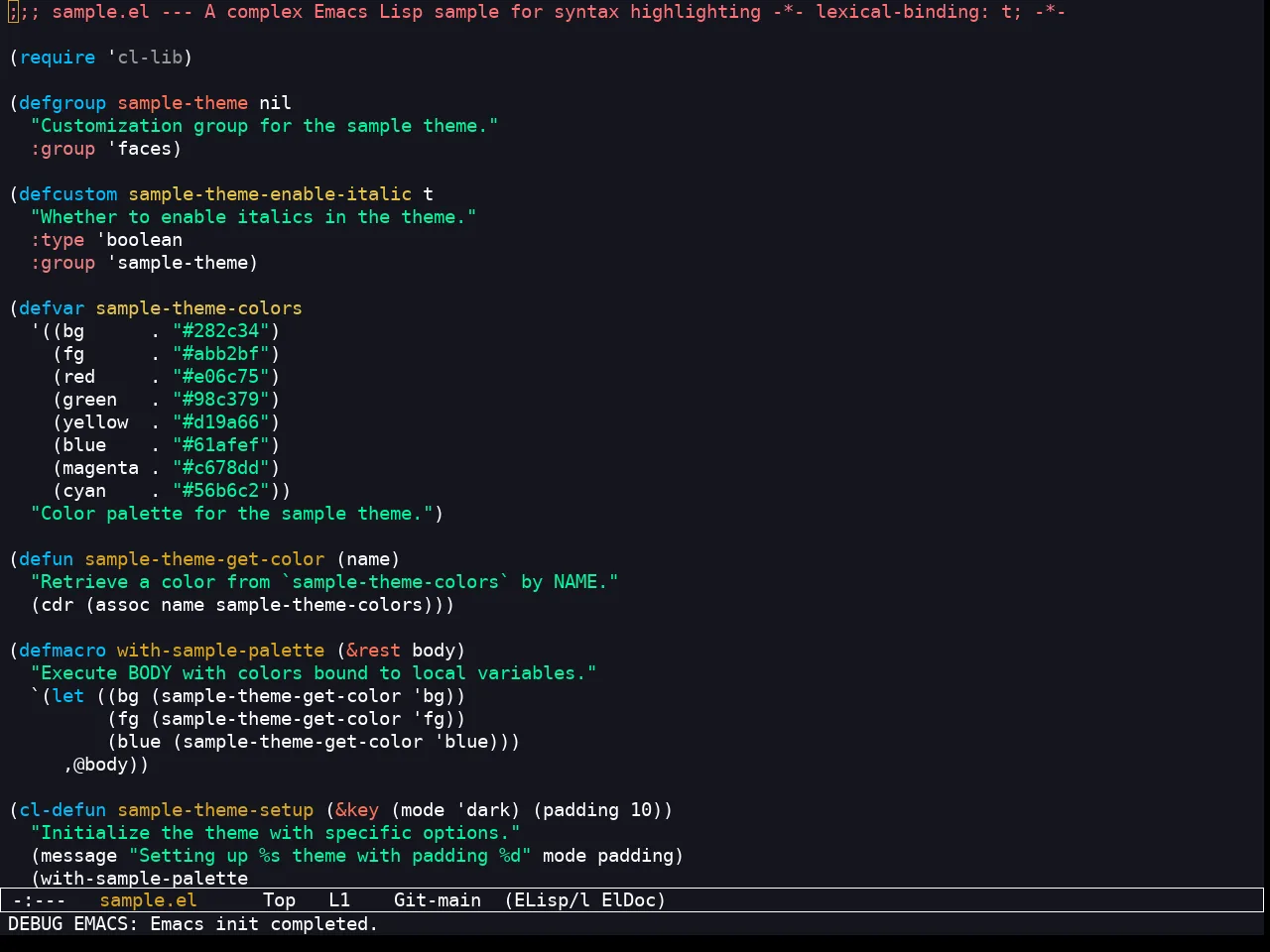Click the defmacro keyword

point(63,651)
